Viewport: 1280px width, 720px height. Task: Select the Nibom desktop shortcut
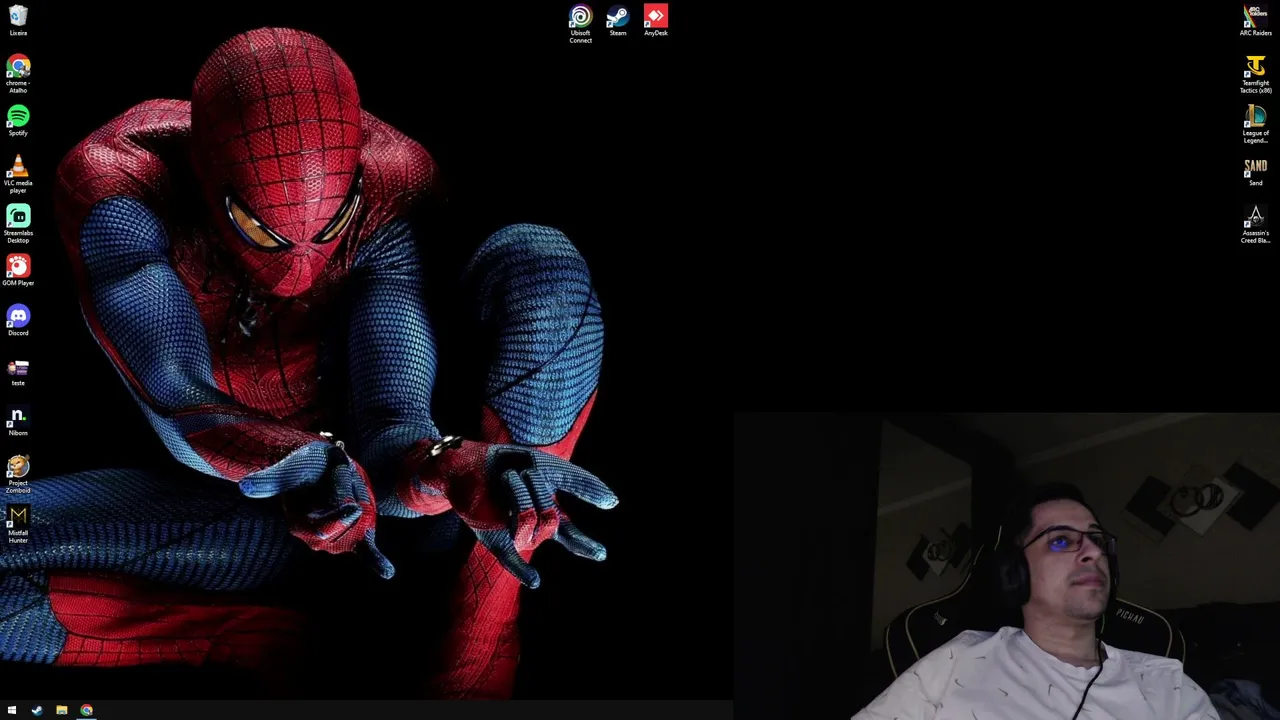tap(18, 421)
